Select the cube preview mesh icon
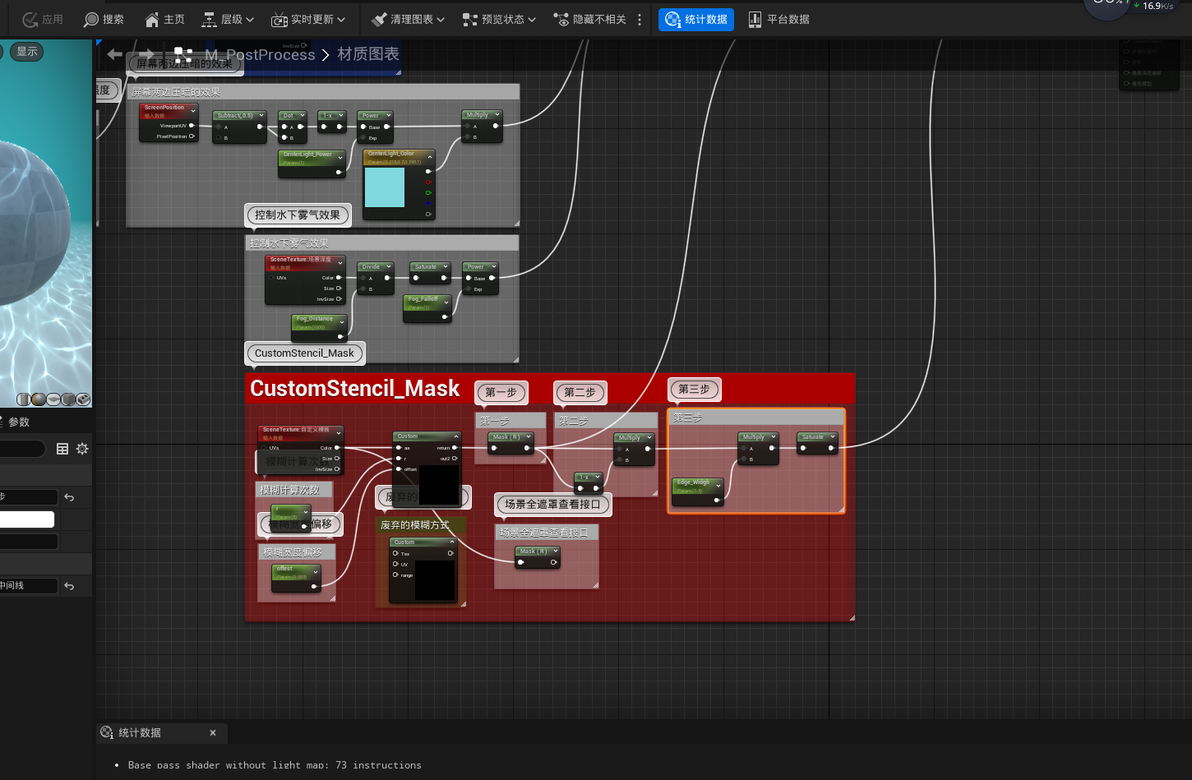This screenshot has height=780, width=1192. click(68, 399)
